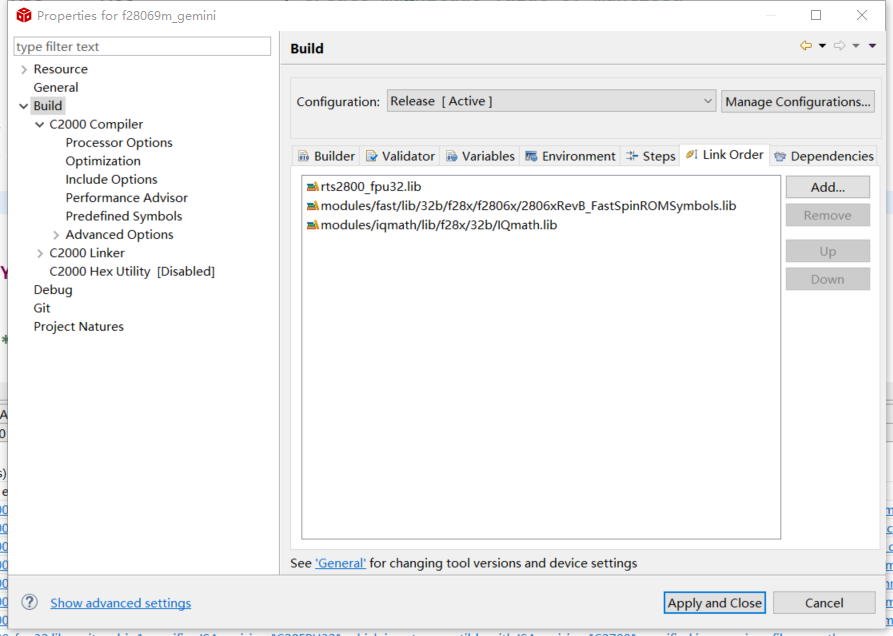Collapse the Build tree node
Image resolution: width=893 pixels, height=636 pixels.
pyautogui.click(x=23, y=106)
